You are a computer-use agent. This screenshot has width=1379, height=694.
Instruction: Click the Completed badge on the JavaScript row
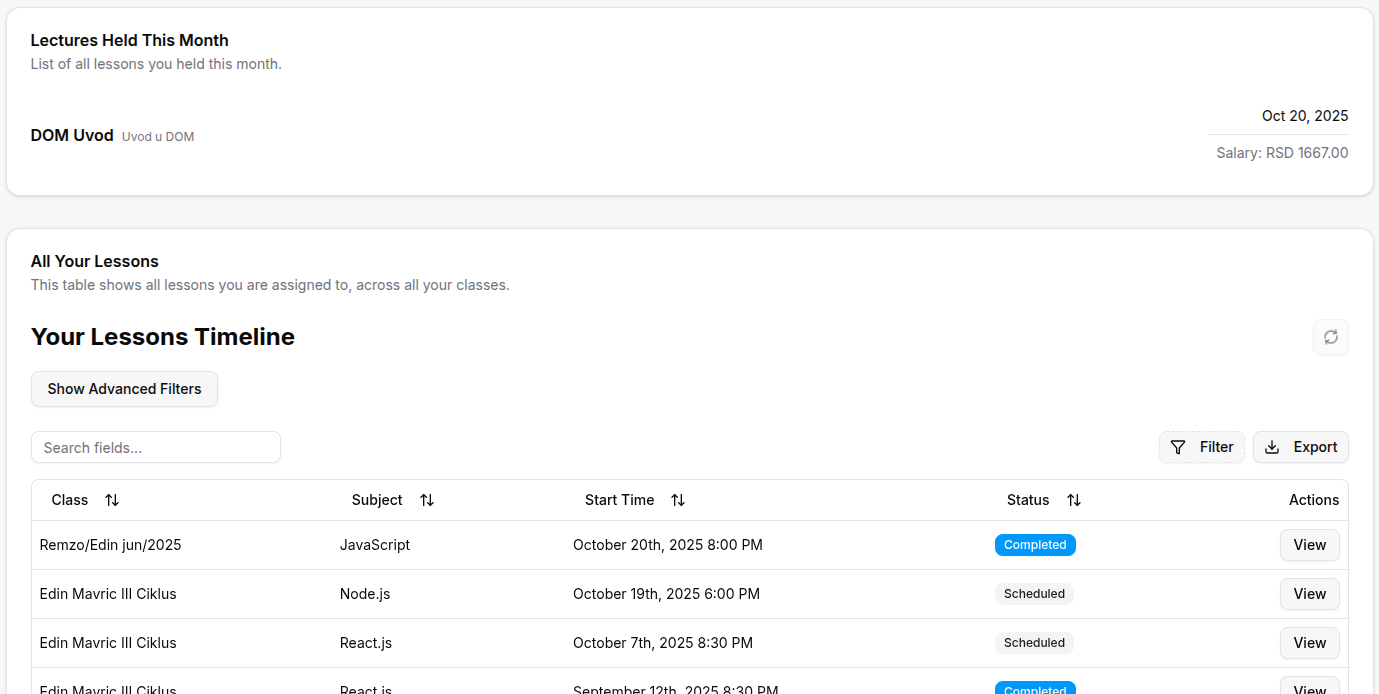[x=1035, y=545]
